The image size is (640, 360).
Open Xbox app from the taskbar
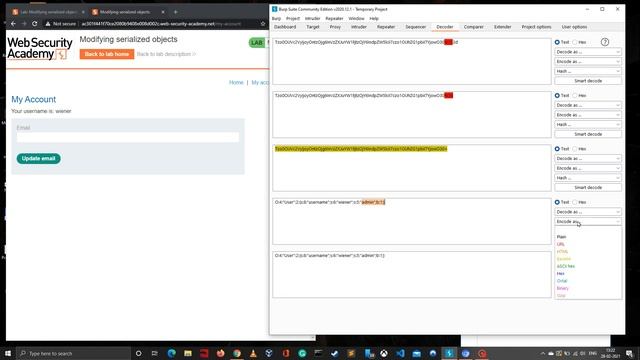pos(384,353)
